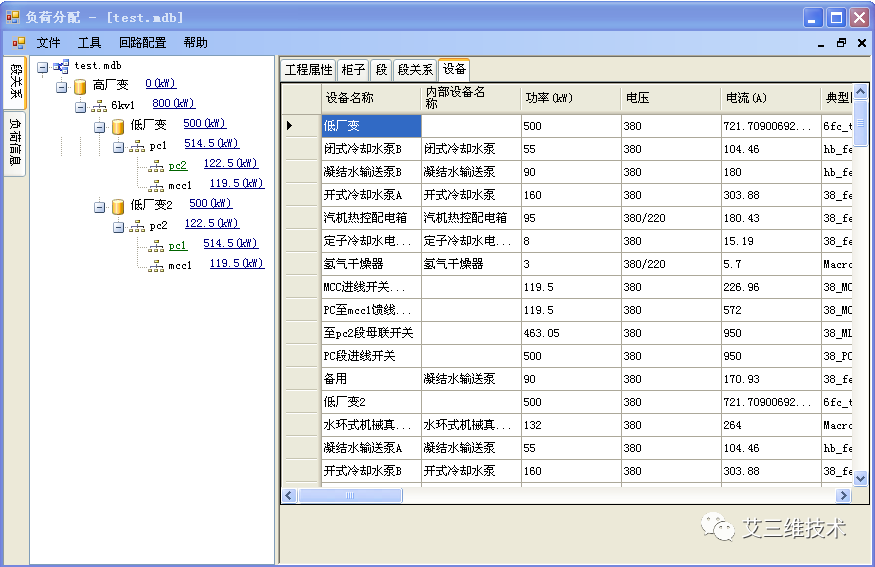Collapse the 6kv1 tree node
Viewport: 875px width, 567px height.
[x=80, y=107]
